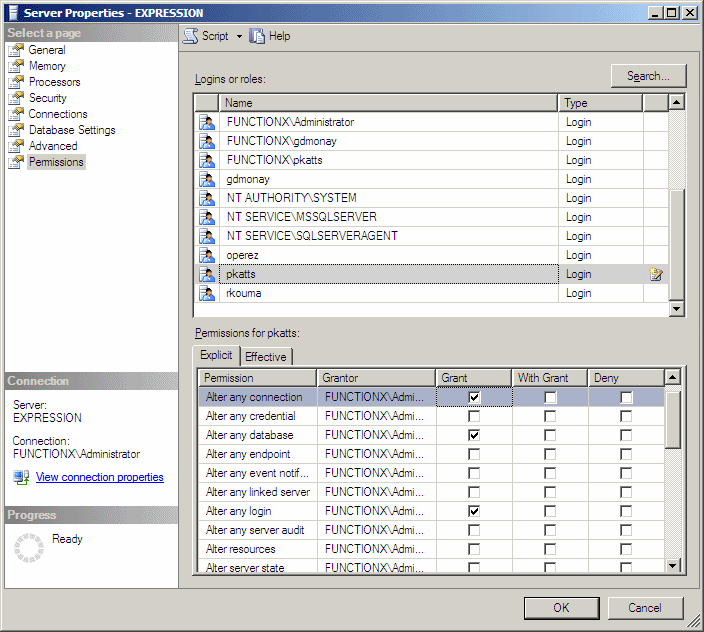Switch to the Explicit tab

pos(216,355)
